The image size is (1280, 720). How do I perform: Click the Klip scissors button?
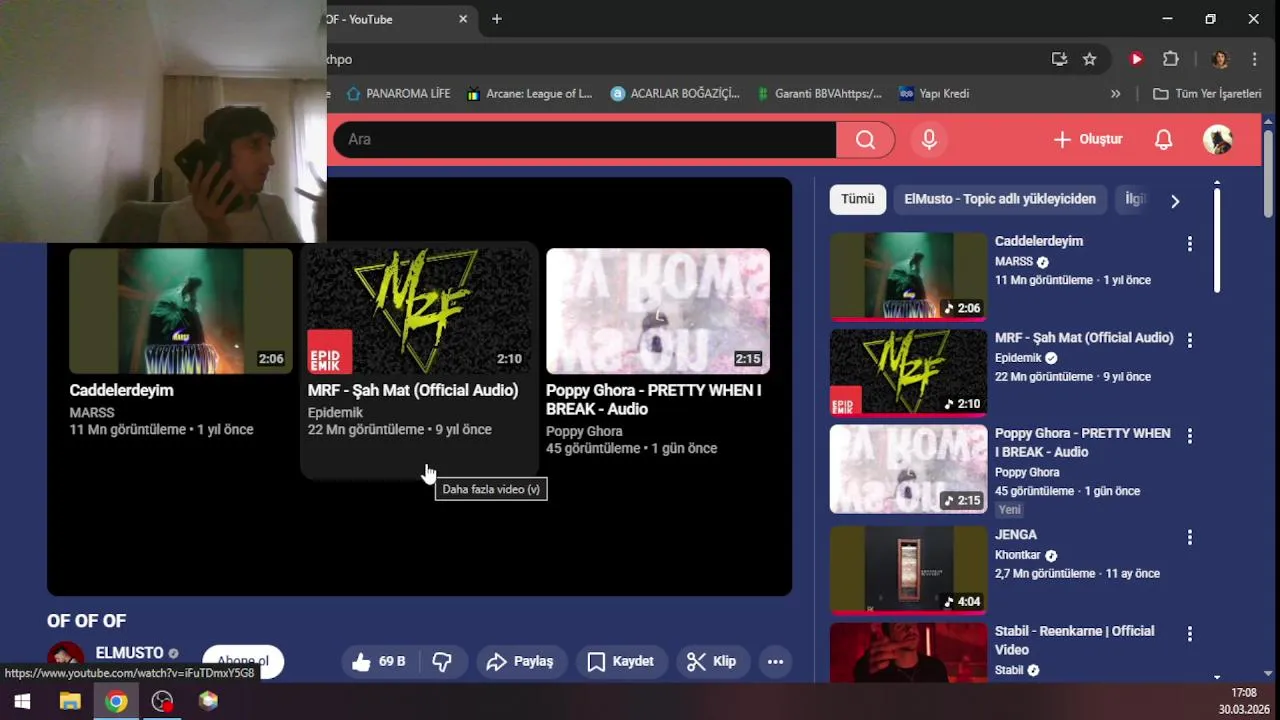click(x=711, y=661)
